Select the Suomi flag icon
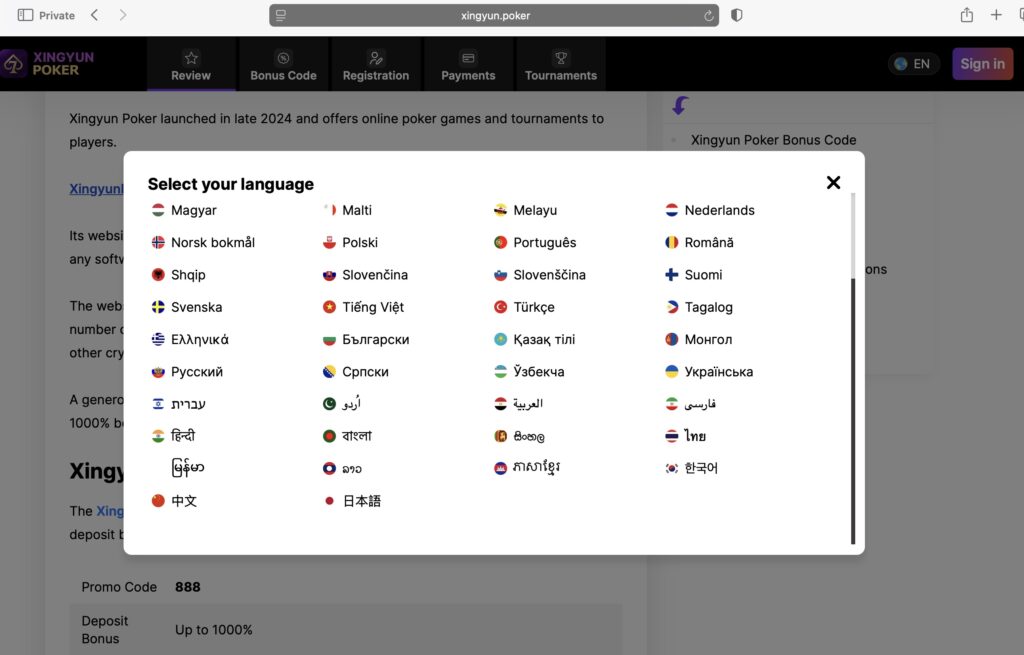Image resolution: width=1024 pixels, height=655 pixels. [x=671, y=275]
